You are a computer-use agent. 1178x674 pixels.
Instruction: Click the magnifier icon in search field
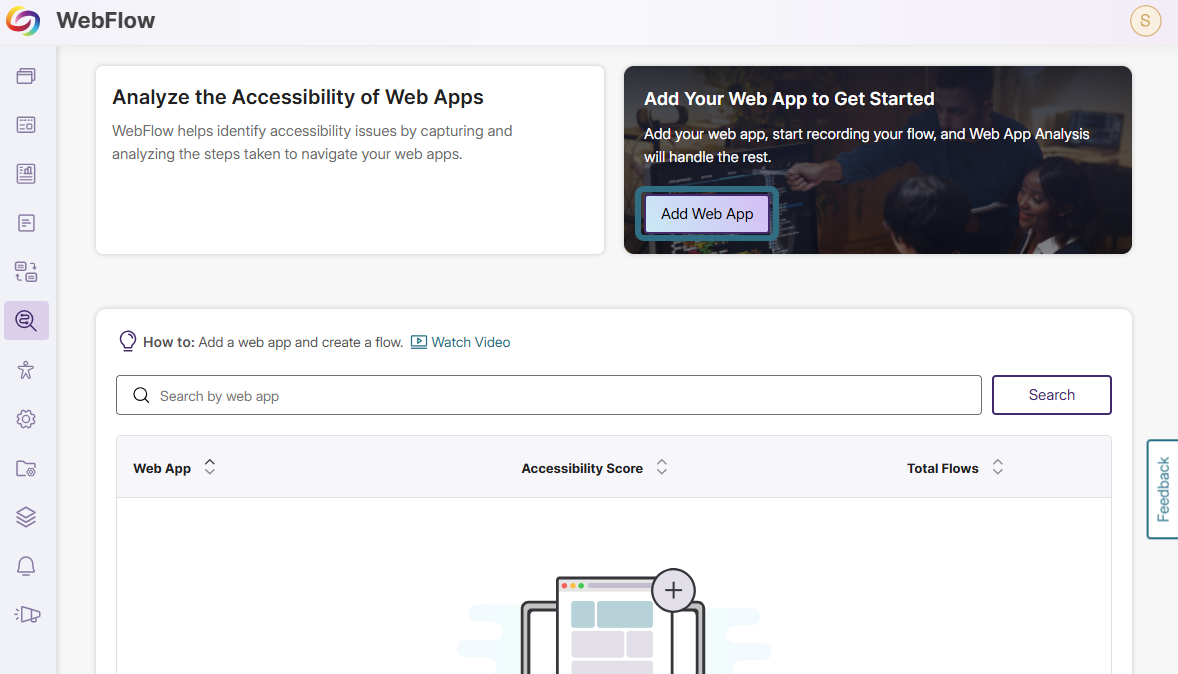pyautogui.click(x=141, y=395)
